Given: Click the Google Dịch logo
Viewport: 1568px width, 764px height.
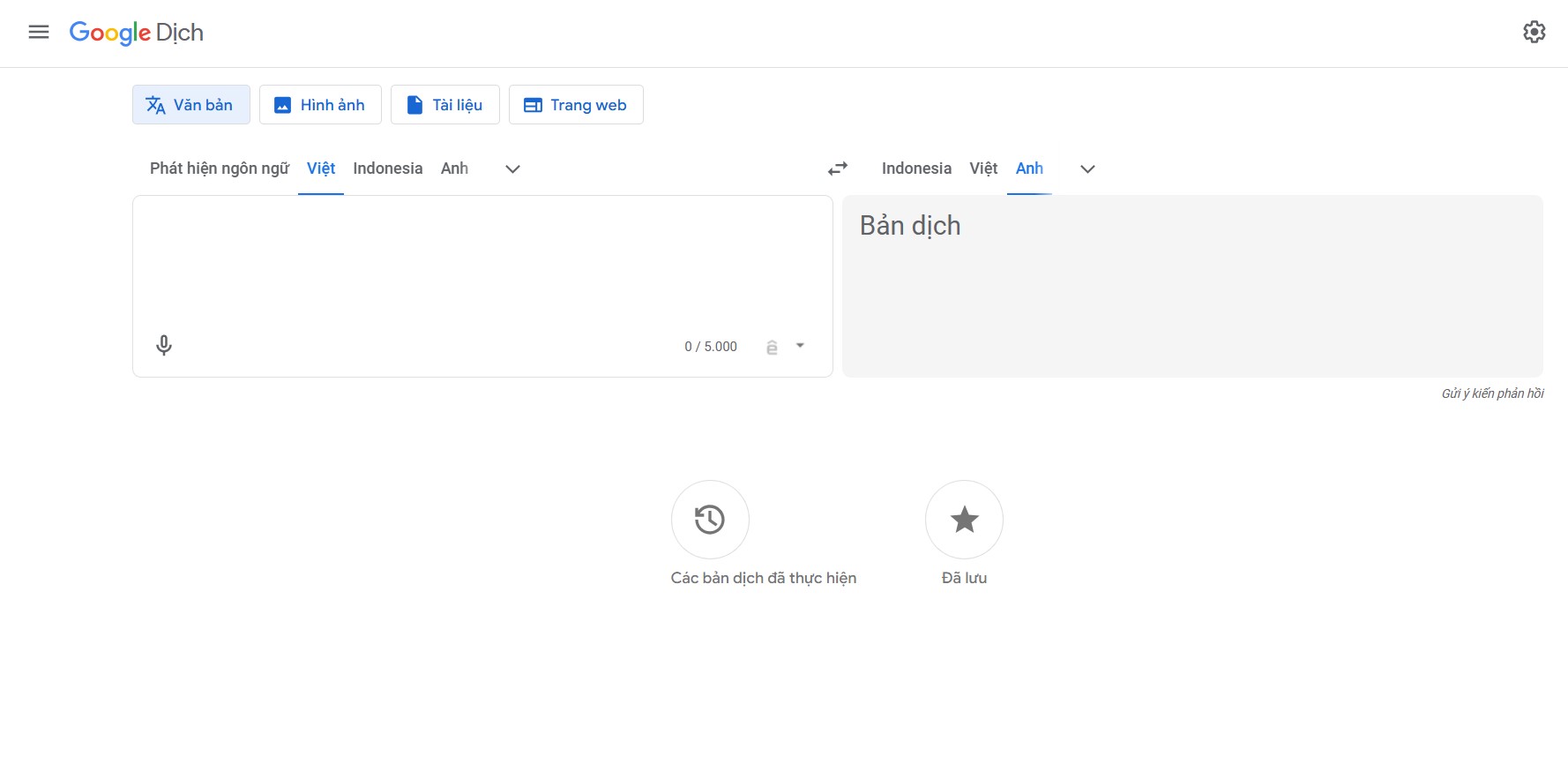Looking at the screenshot, I should coord(137,33).
